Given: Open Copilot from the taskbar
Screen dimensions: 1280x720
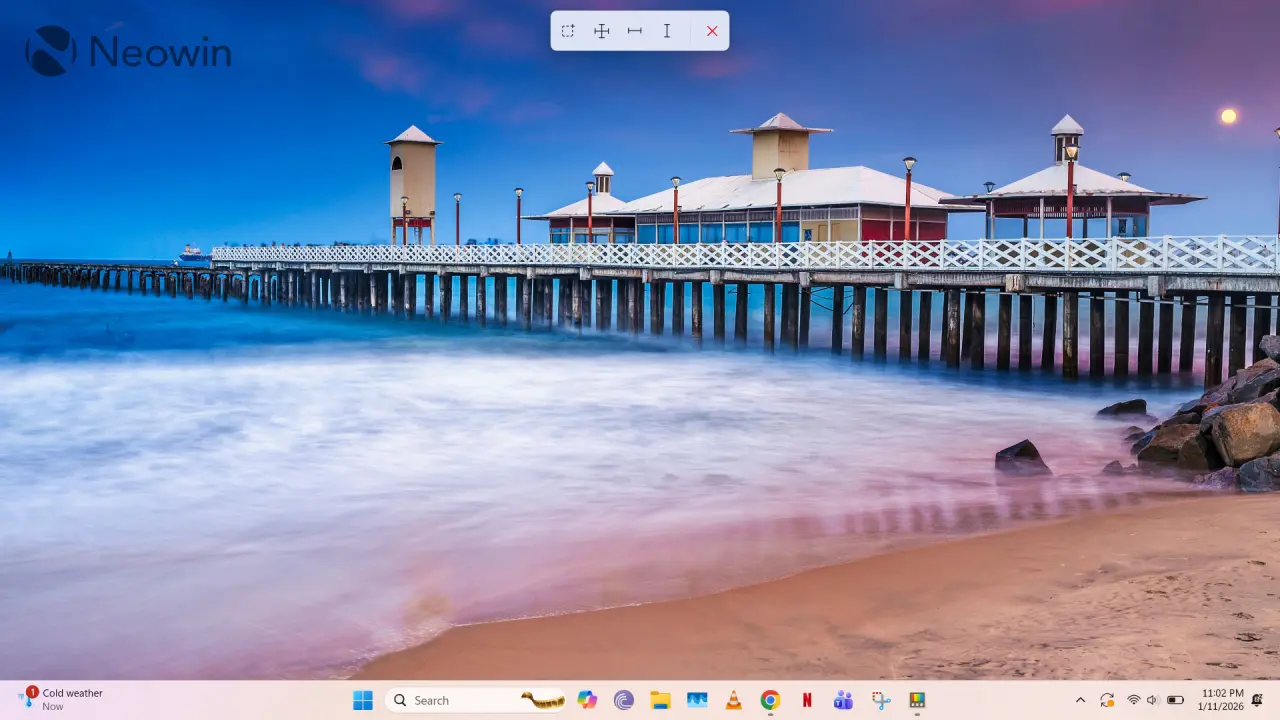Looking at the screenshot, I should 587,700.
